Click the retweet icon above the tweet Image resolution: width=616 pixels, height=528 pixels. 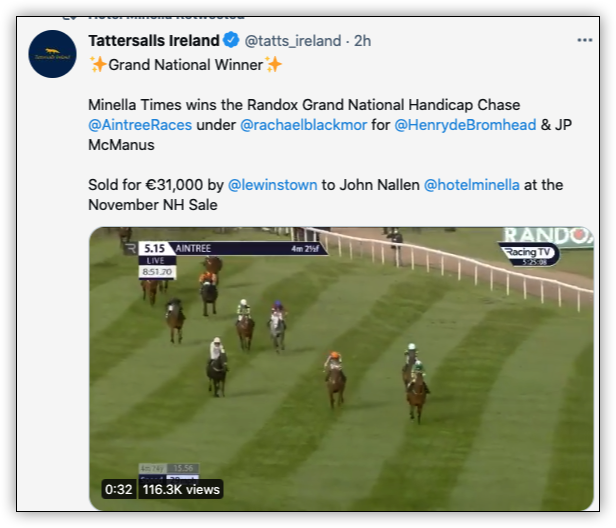69,18
